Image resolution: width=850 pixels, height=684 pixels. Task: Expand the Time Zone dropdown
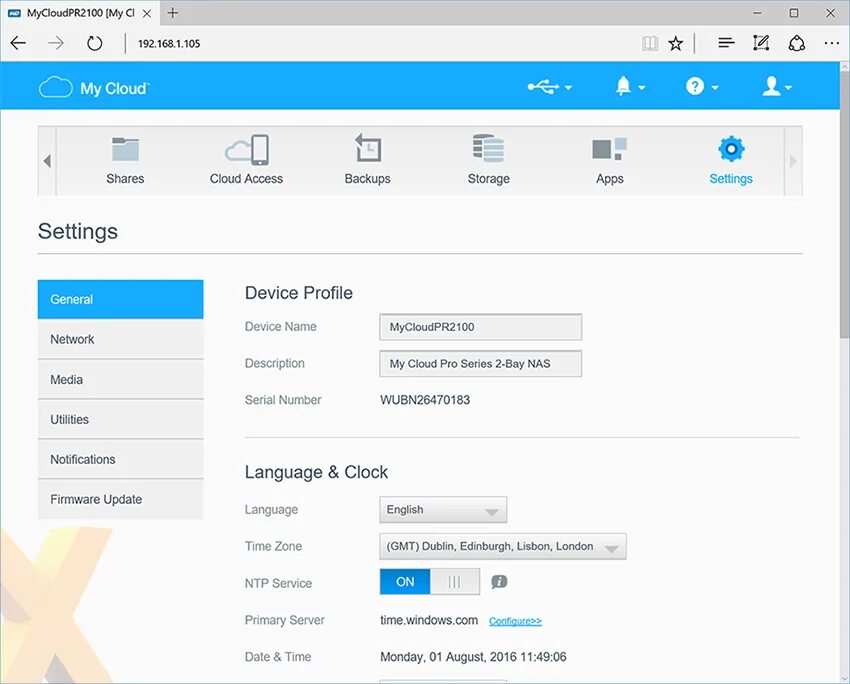point(503,546)
